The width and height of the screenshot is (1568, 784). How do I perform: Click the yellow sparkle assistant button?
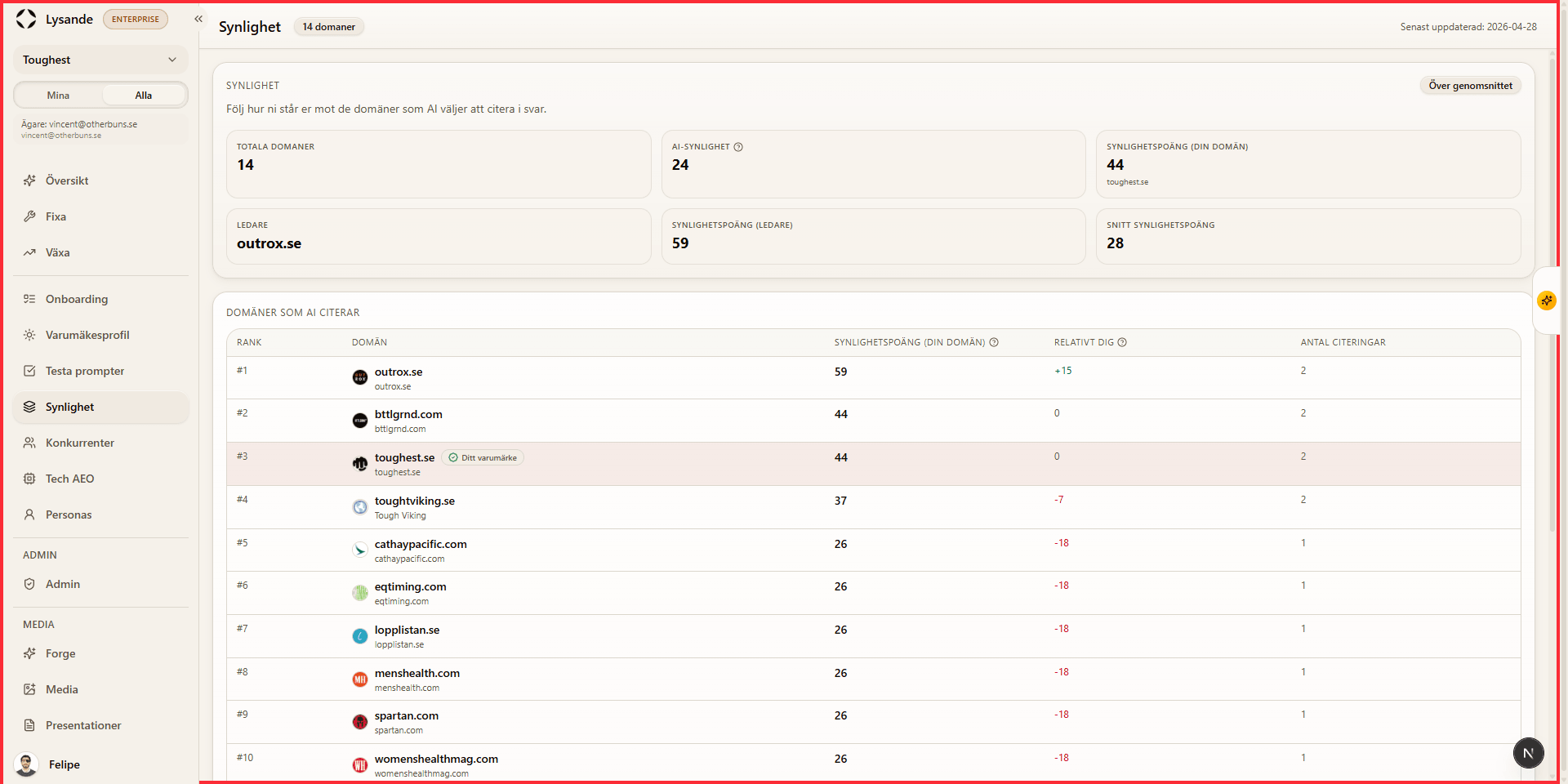point(1547,301)
